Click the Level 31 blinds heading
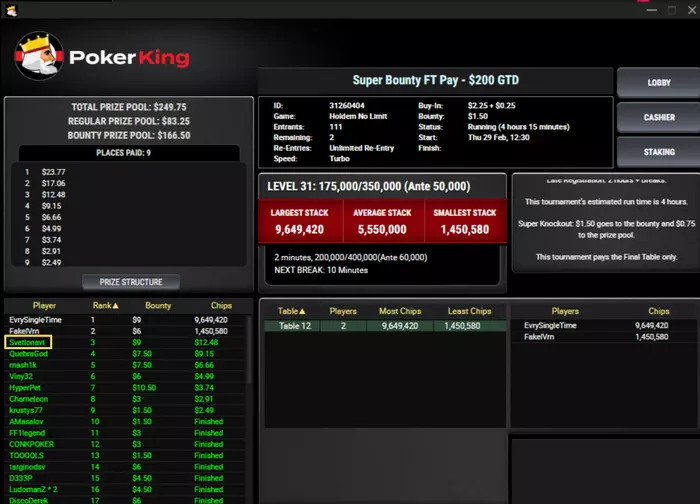The width and height of the screenshot is (700, 504). coord(368,187)
